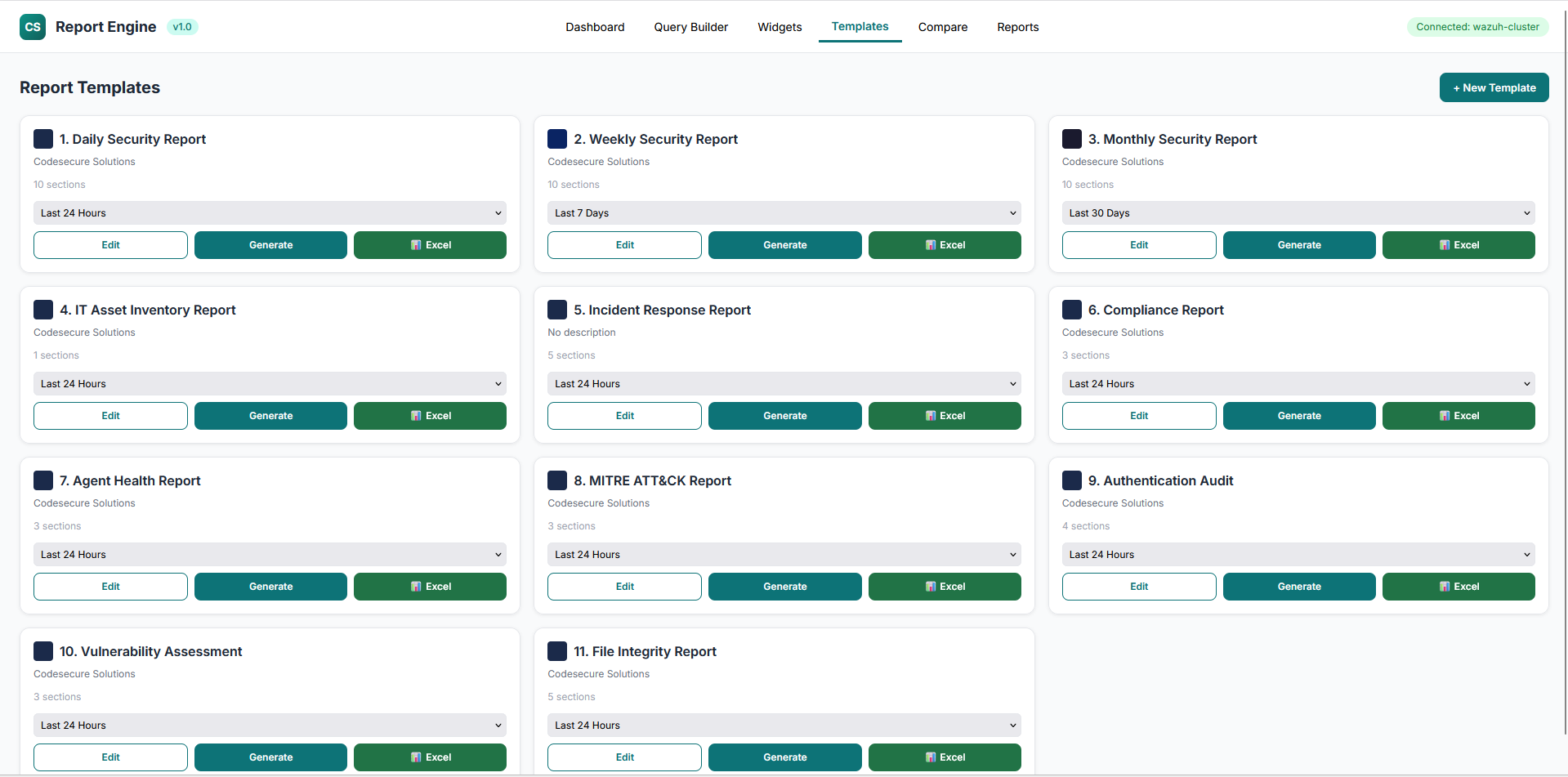Click the CS Report Engine logo icon
The width and height of the screenshot is (1568, 777).
pos(33,26)
